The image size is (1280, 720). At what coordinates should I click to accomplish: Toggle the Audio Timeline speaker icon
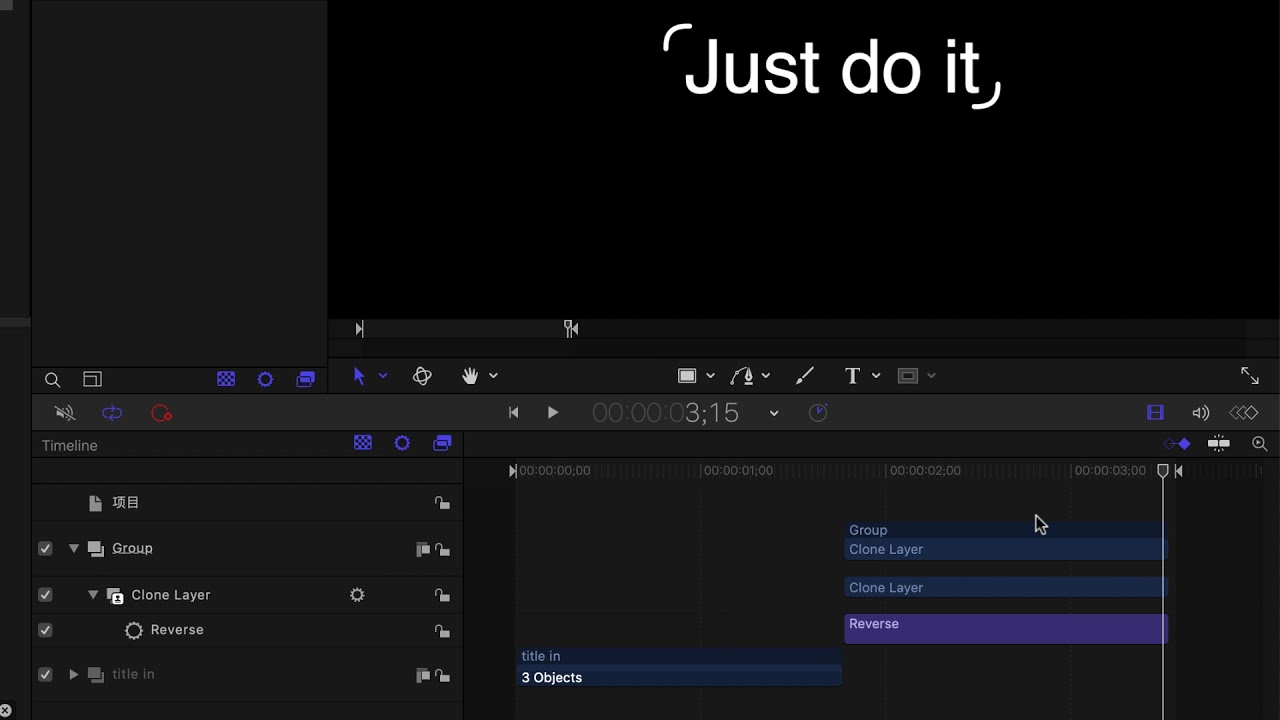tap(1201, 412)
